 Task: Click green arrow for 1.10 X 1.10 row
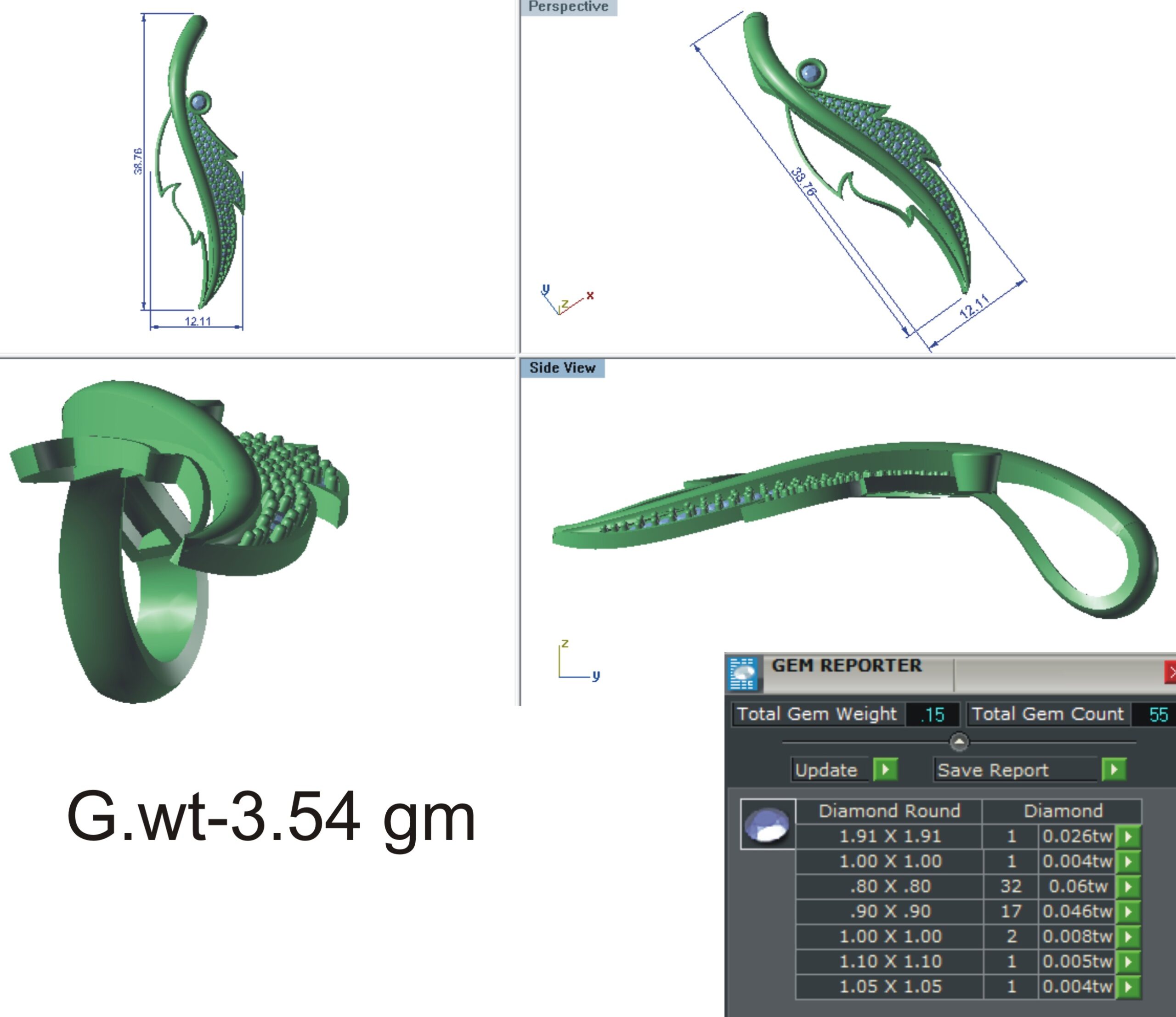[x=1128, y=961]
